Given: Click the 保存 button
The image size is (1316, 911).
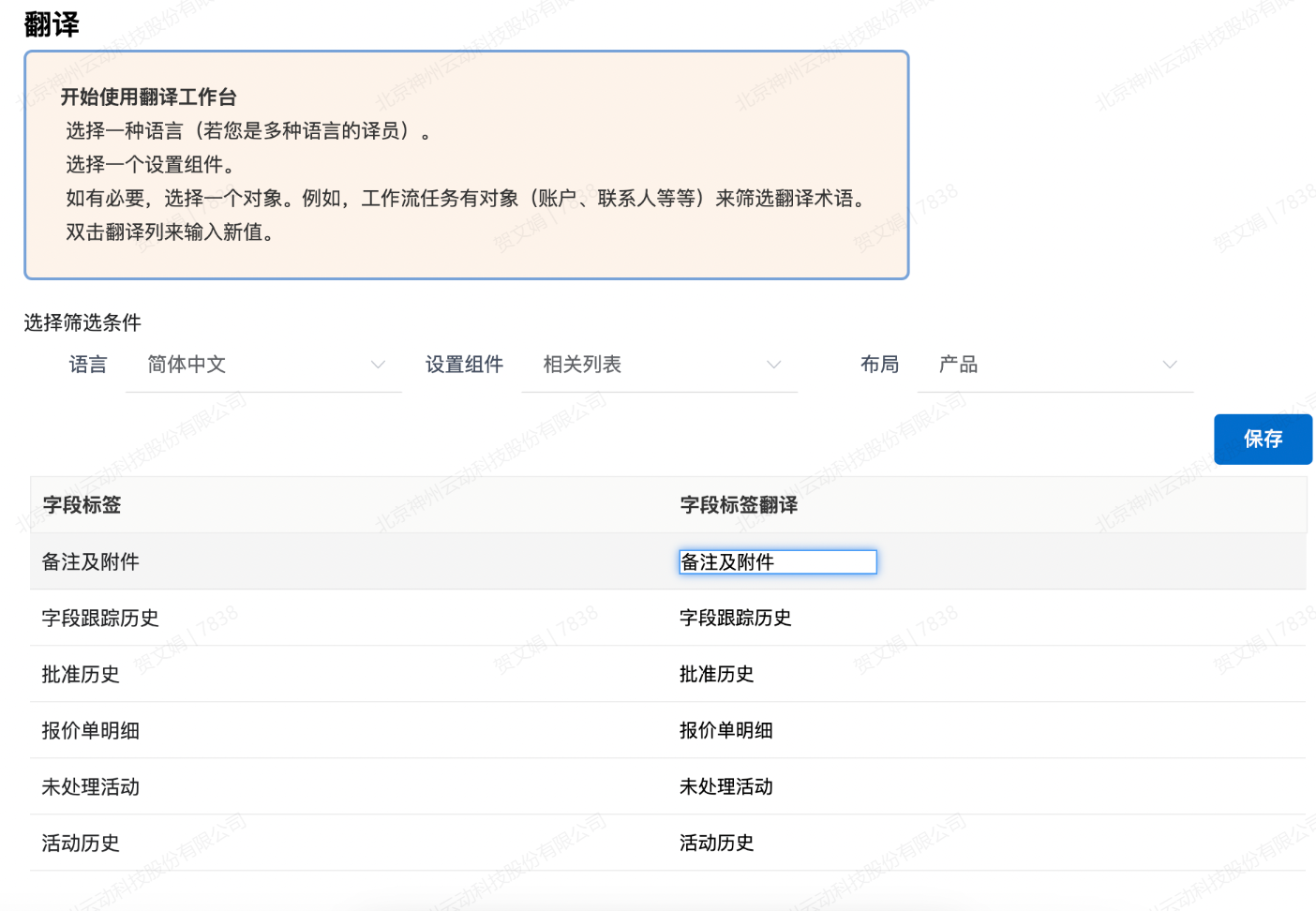Looking at the screenshot, I should [x=1262, y=439].
